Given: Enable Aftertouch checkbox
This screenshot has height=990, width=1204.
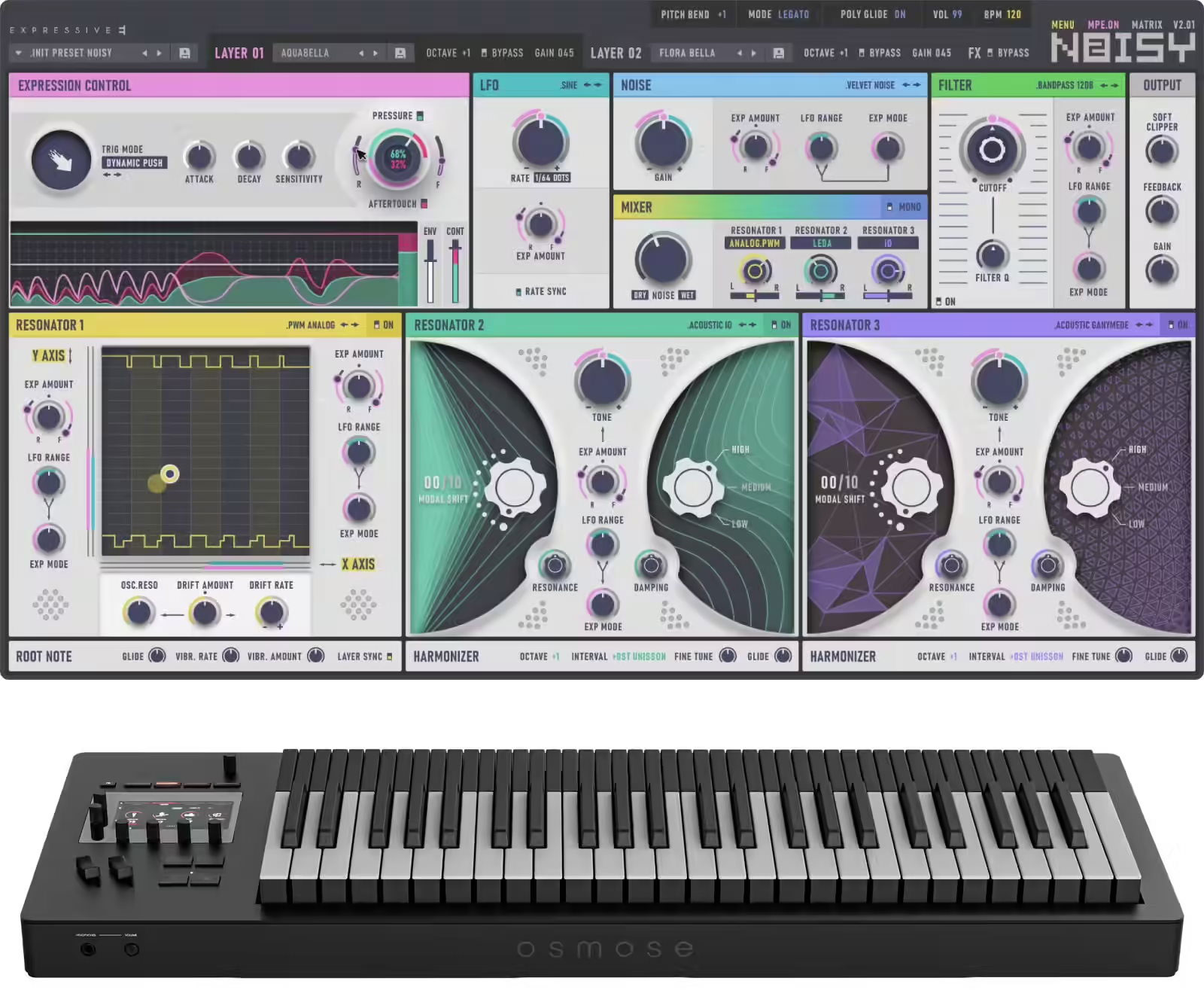Looking at the screenshot, I should (424, 204).
